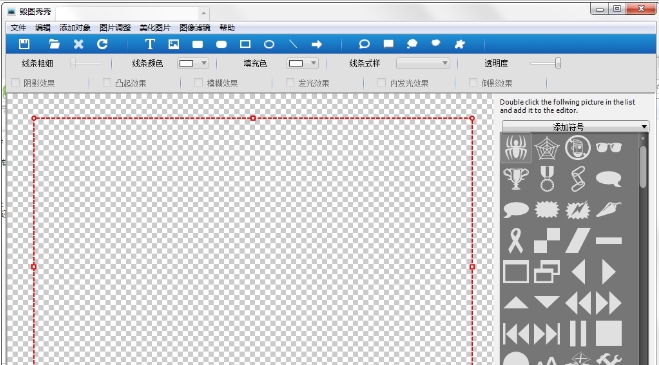Open the 编辑 menu
The image size is (659, 365).
coord(42,28)
